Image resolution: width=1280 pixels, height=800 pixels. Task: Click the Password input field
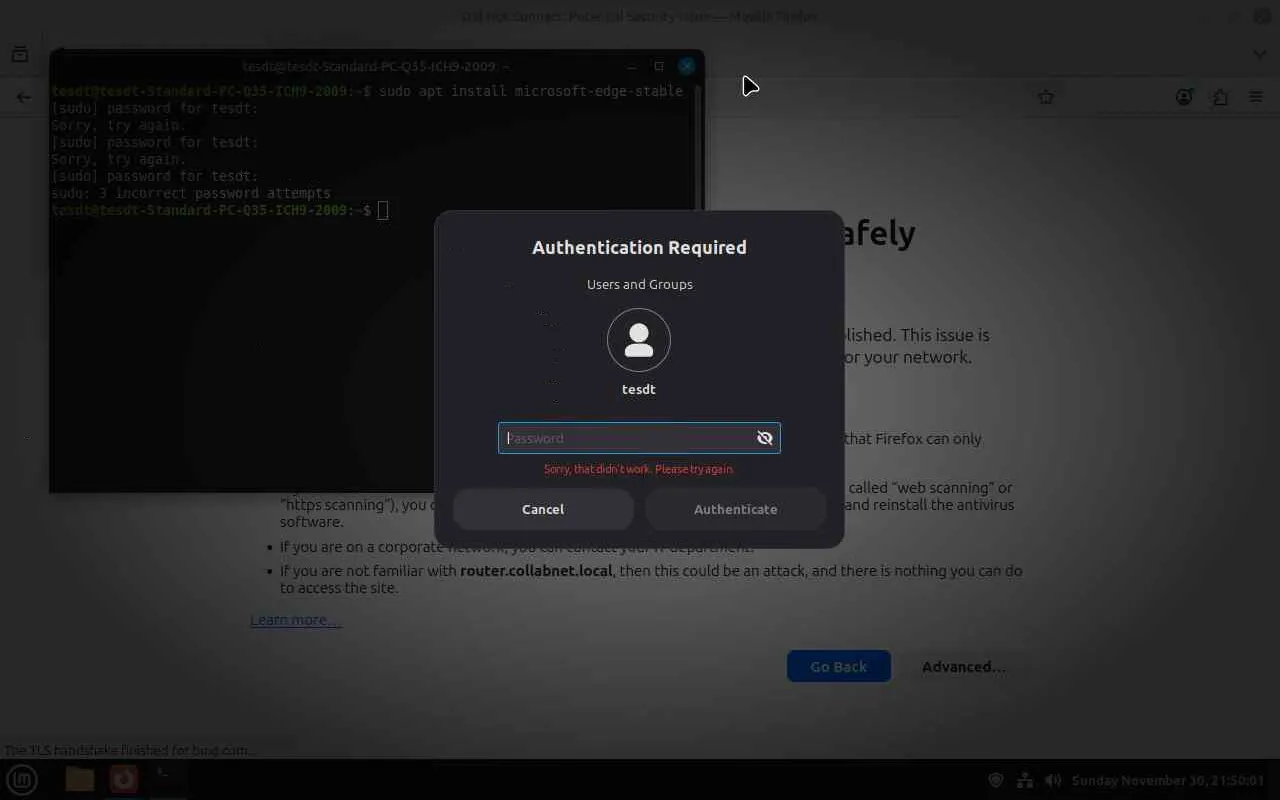click(639, 438)
